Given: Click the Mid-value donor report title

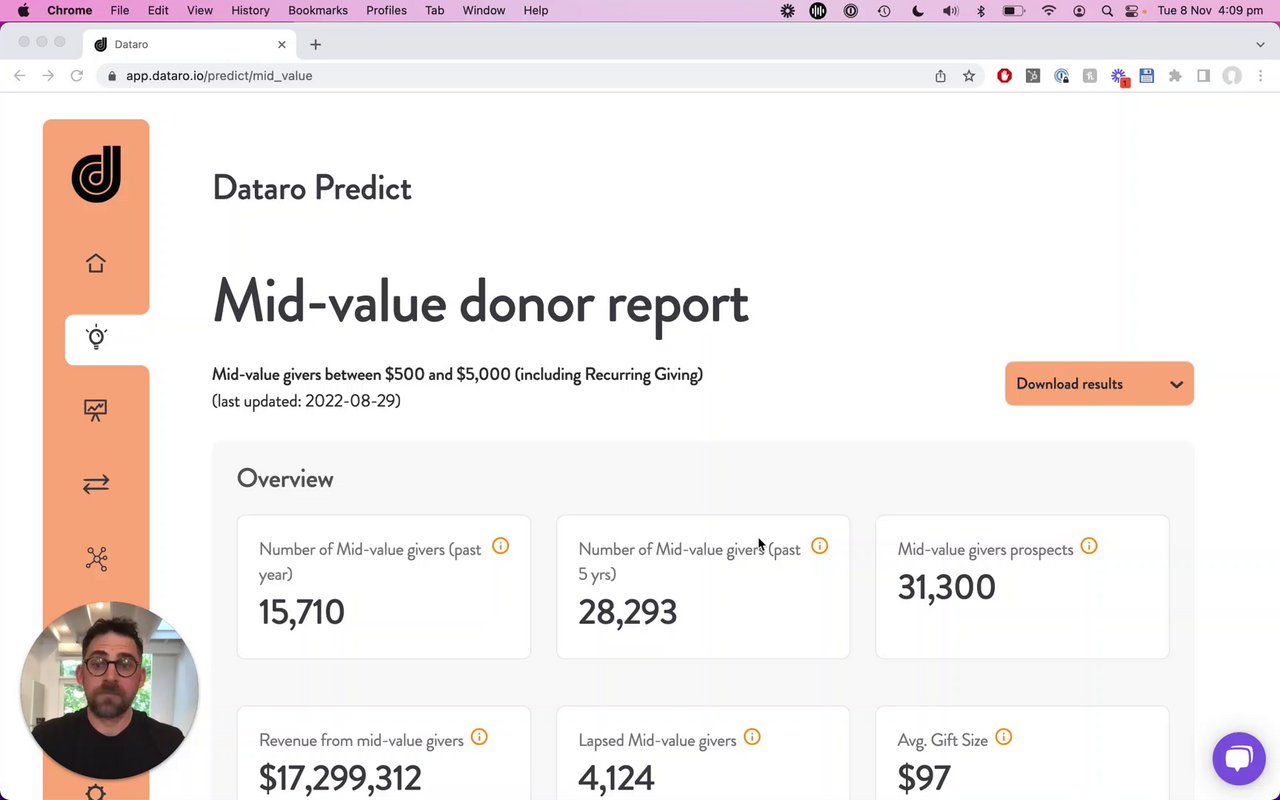Looking at the screenshot, I should (x=480, y=302).
